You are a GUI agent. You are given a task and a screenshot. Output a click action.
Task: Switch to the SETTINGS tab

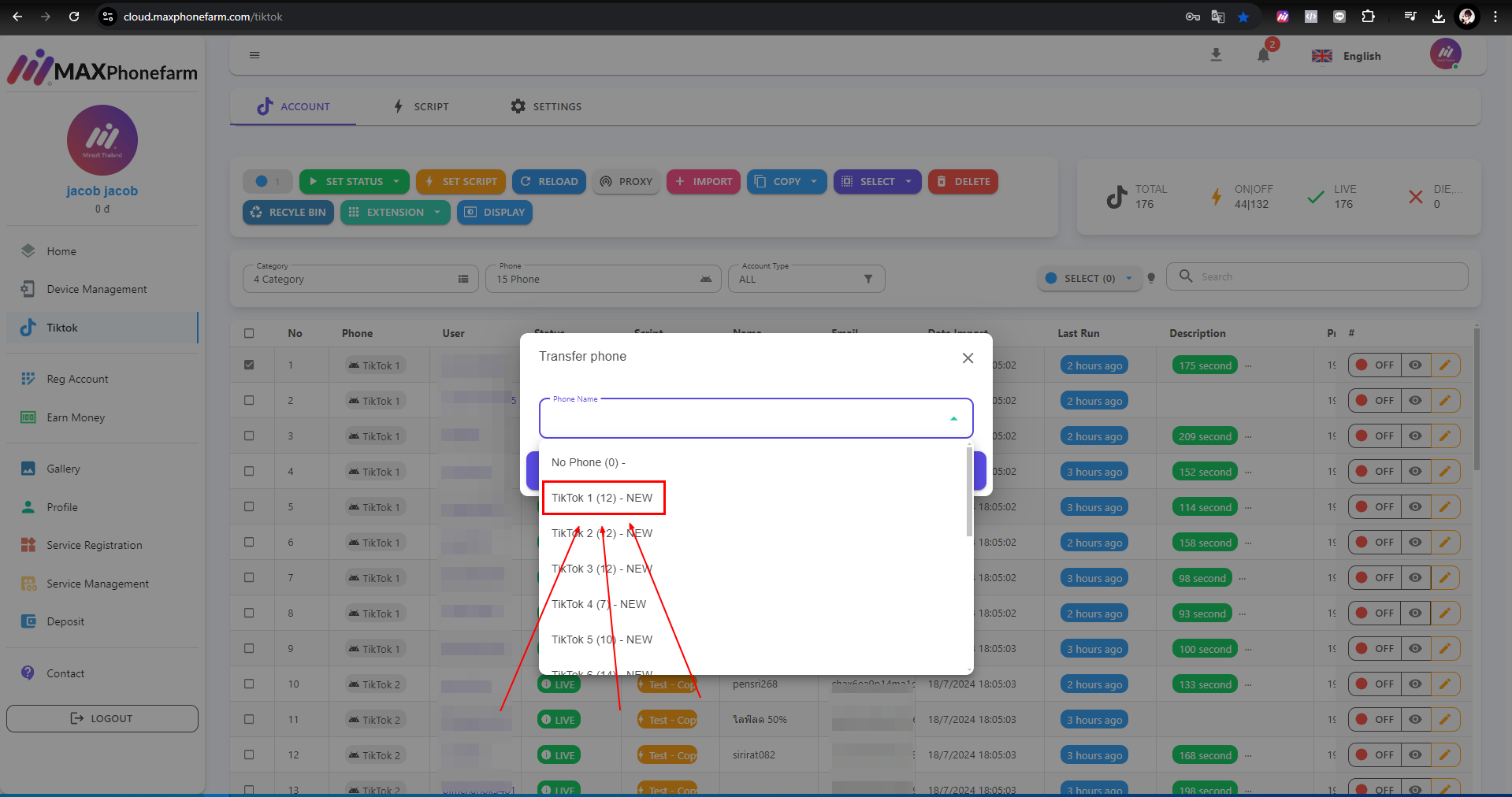(546, 106)
